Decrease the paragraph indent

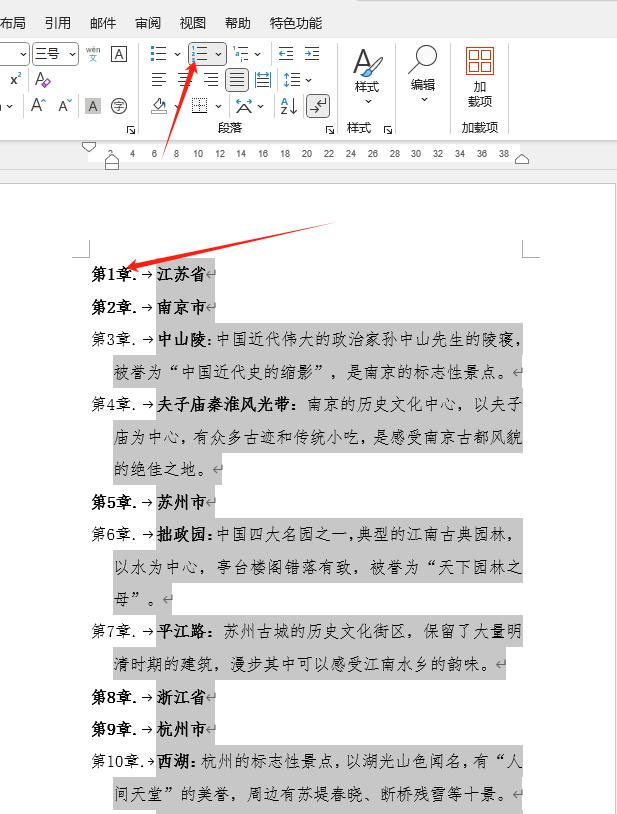(x=286, y=54)
